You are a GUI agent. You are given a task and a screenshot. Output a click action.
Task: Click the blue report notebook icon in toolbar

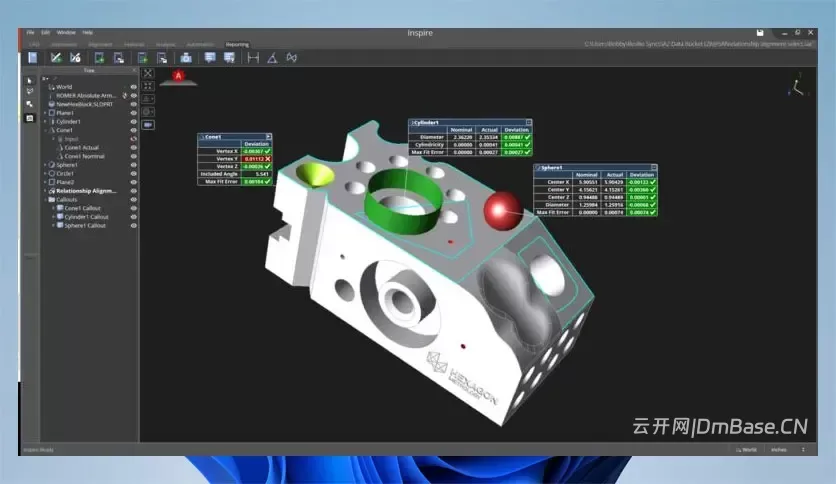coord(33,58)
